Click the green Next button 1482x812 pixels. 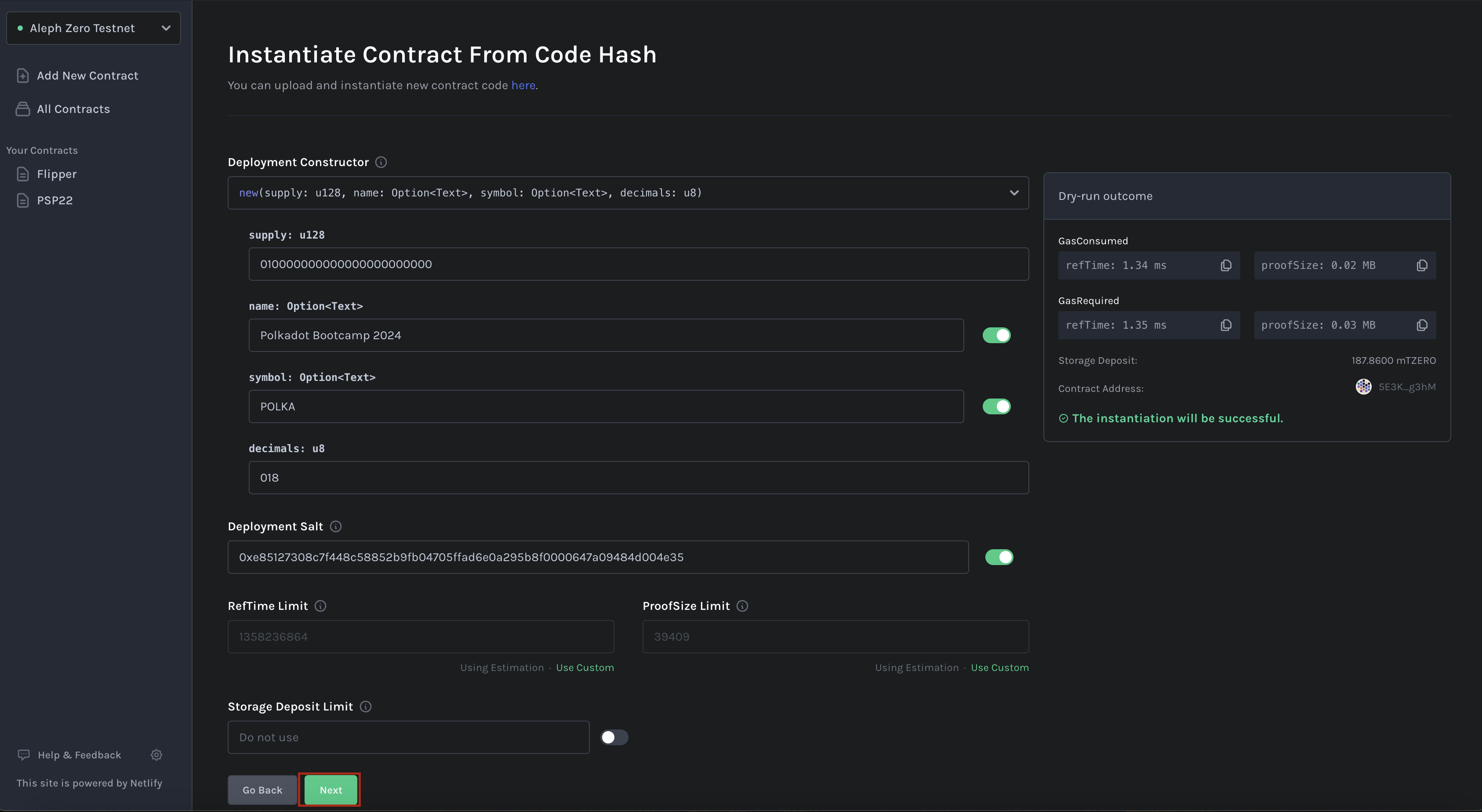331,790
